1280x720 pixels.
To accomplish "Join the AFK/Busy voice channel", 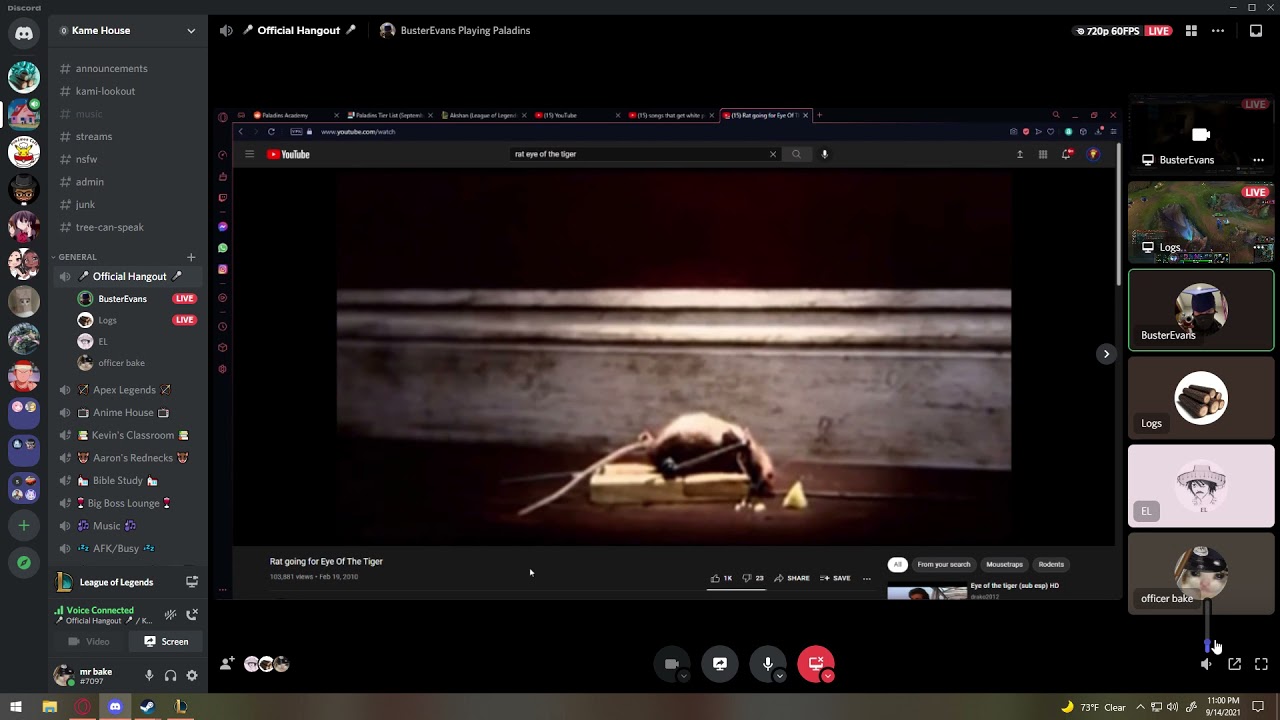I will (128, 549).
